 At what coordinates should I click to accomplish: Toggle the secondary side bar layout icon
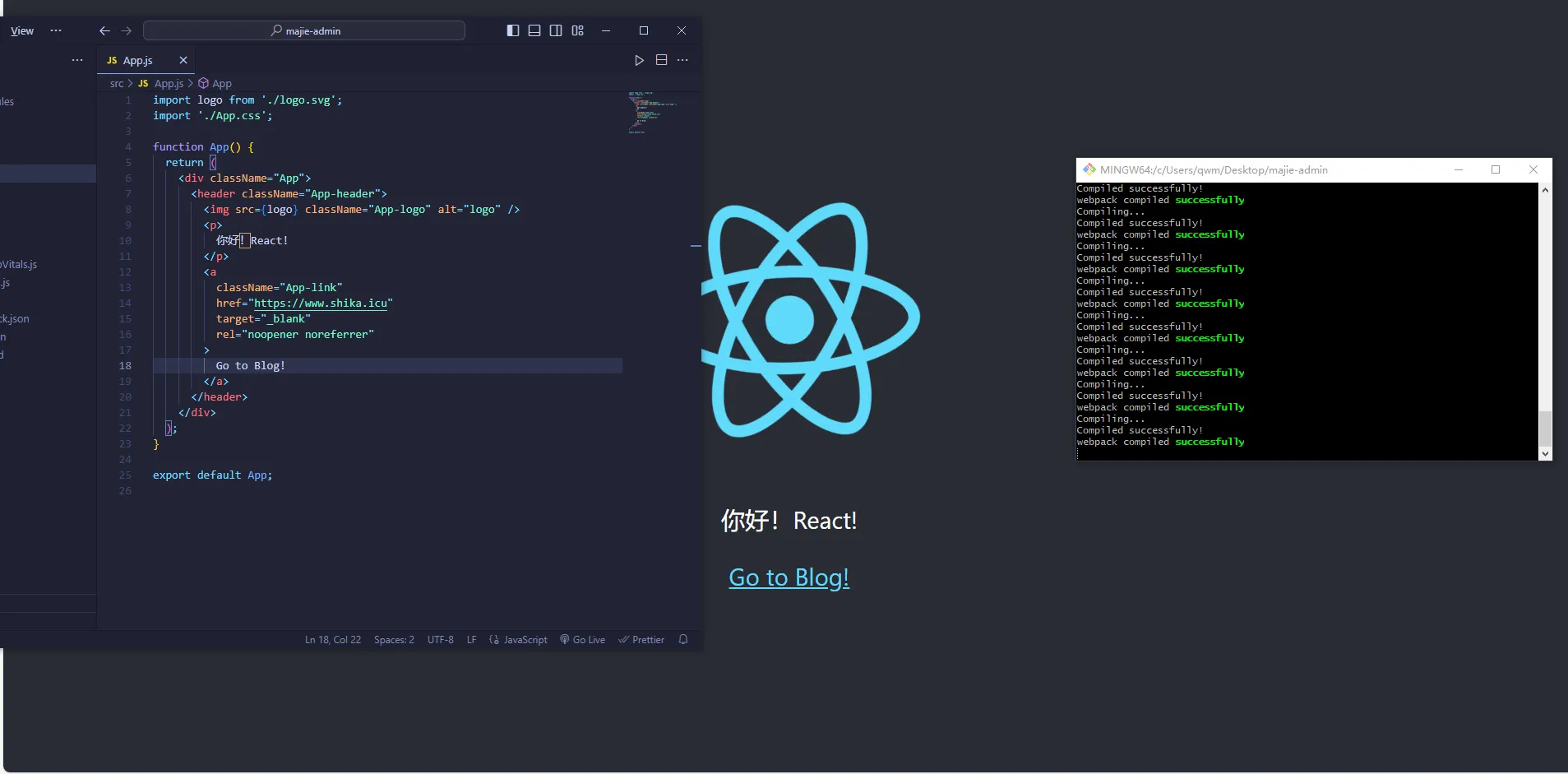(x=556, y=30)
